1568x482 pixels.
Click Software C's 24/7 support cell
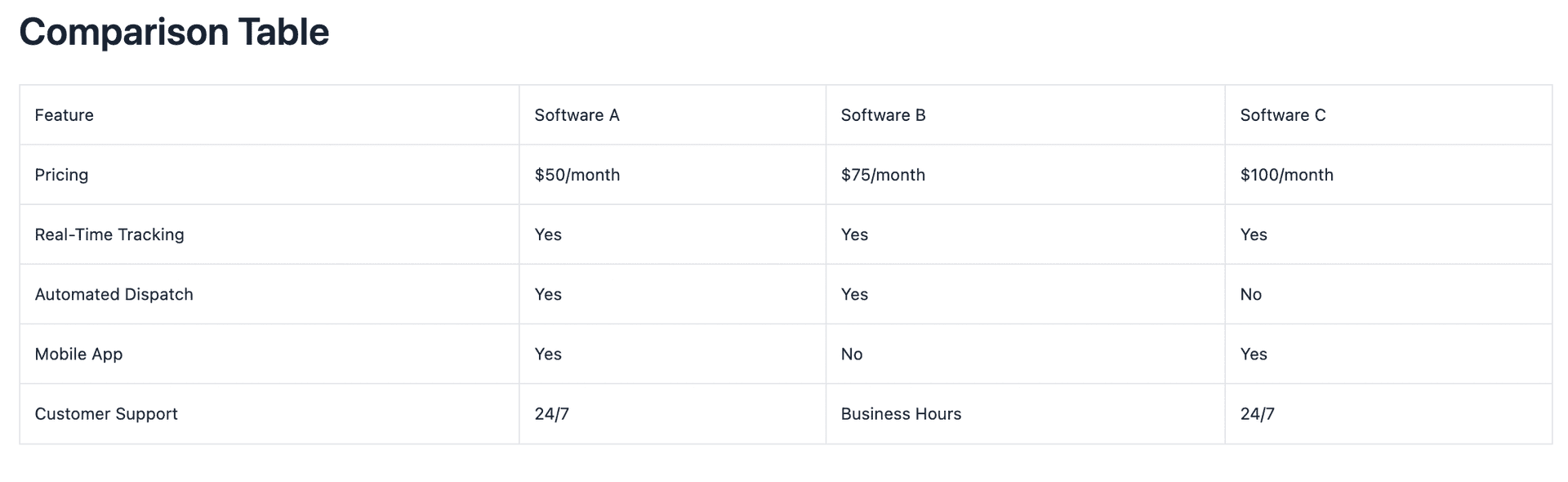1388,414
